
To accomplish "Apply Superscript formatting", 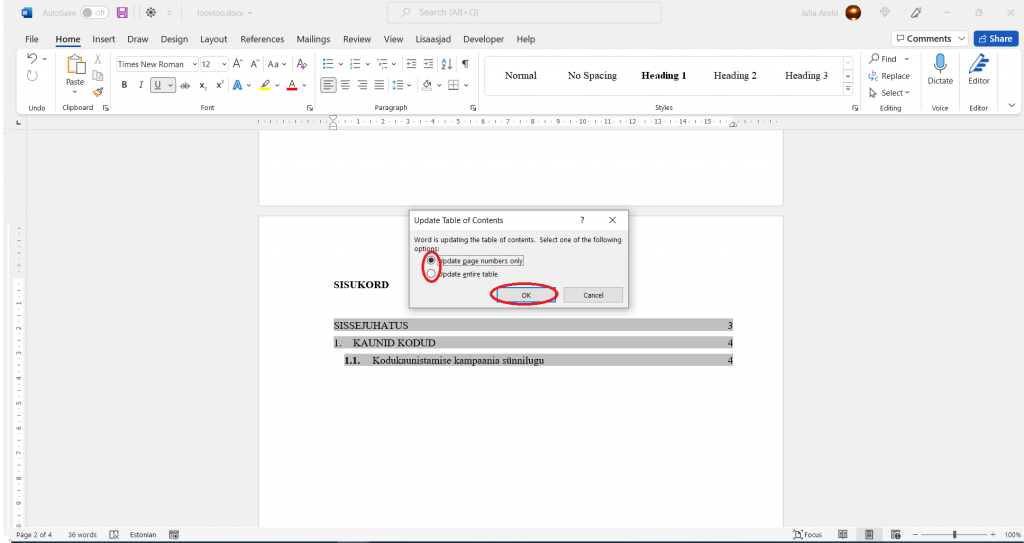I will (220, 85).
